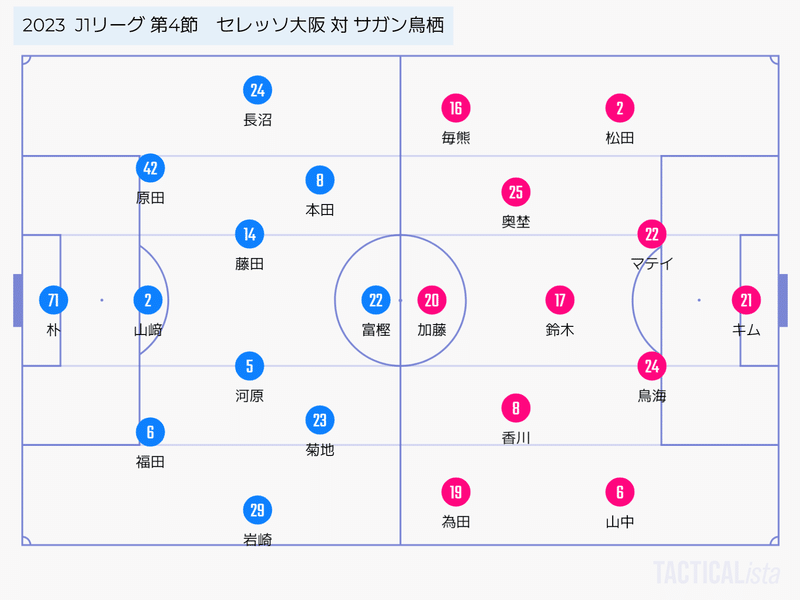Pick blue player 8 本田 marker

click(319, 180)
